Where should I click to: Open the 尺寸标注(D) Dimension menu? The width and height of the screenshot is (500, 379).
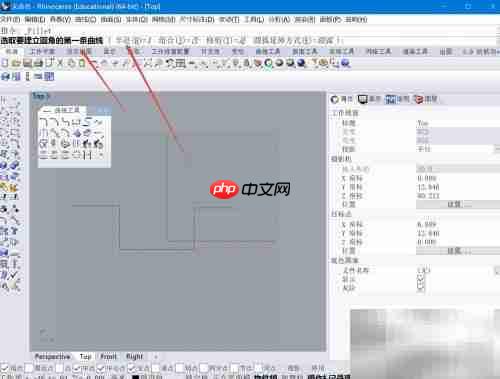pyautogui.click(x=197, y=19)
